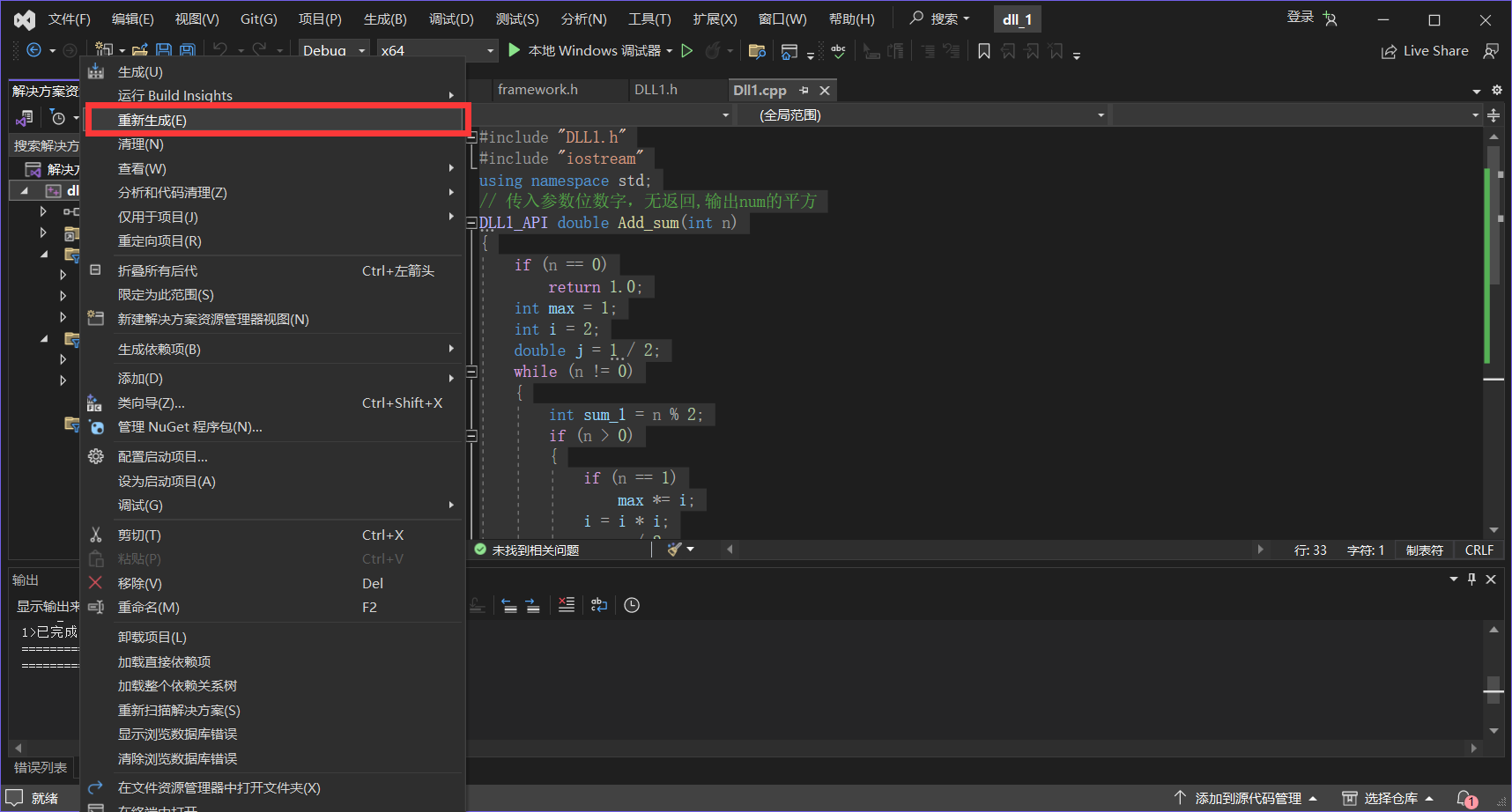Click the Live Share button
The width and height of the screenshot is (1512, 812).
1425,51
